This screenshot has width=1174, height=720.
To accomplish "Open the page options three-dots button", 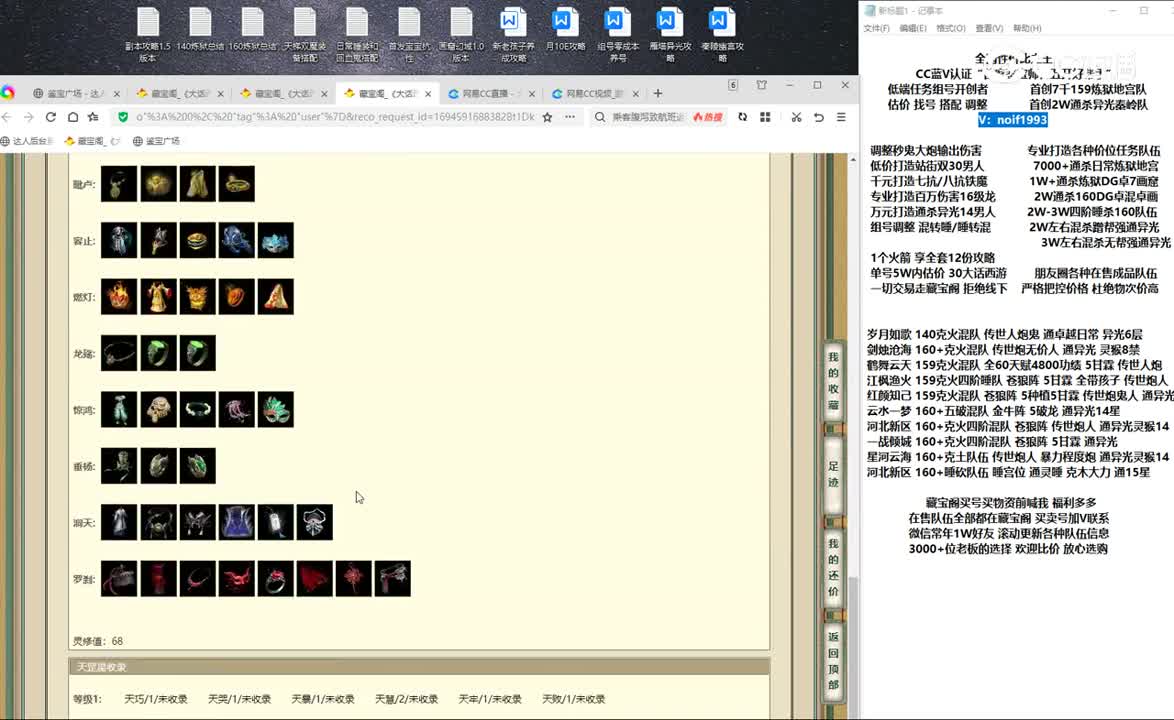I will [570, 117].
